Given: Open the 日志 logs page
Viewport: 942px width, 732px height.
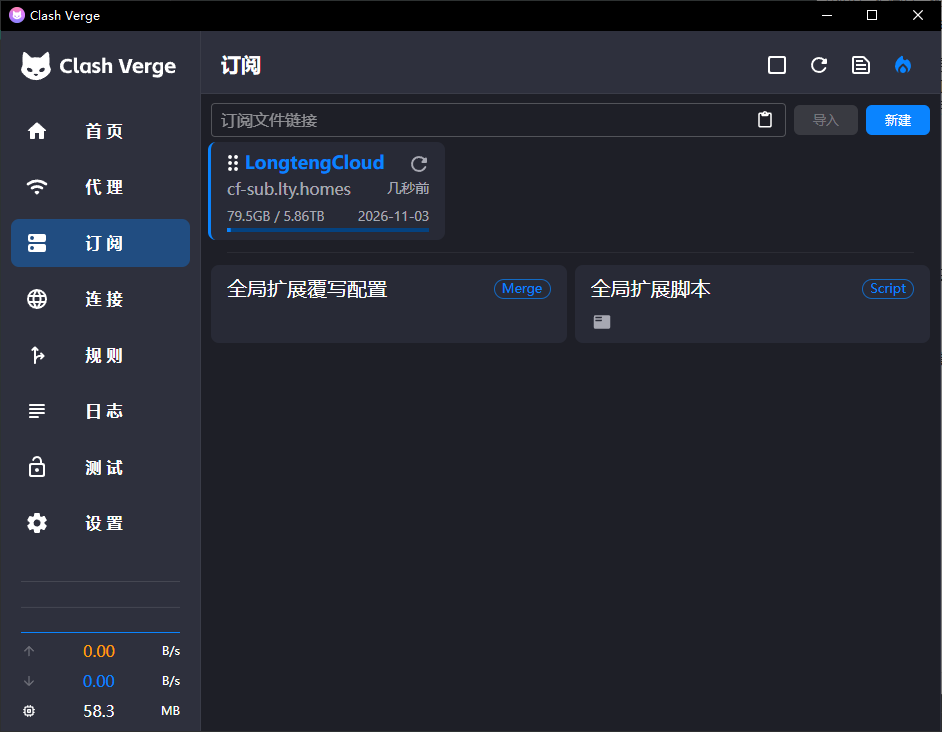Looking at the screenshot, I should (100, 411).
